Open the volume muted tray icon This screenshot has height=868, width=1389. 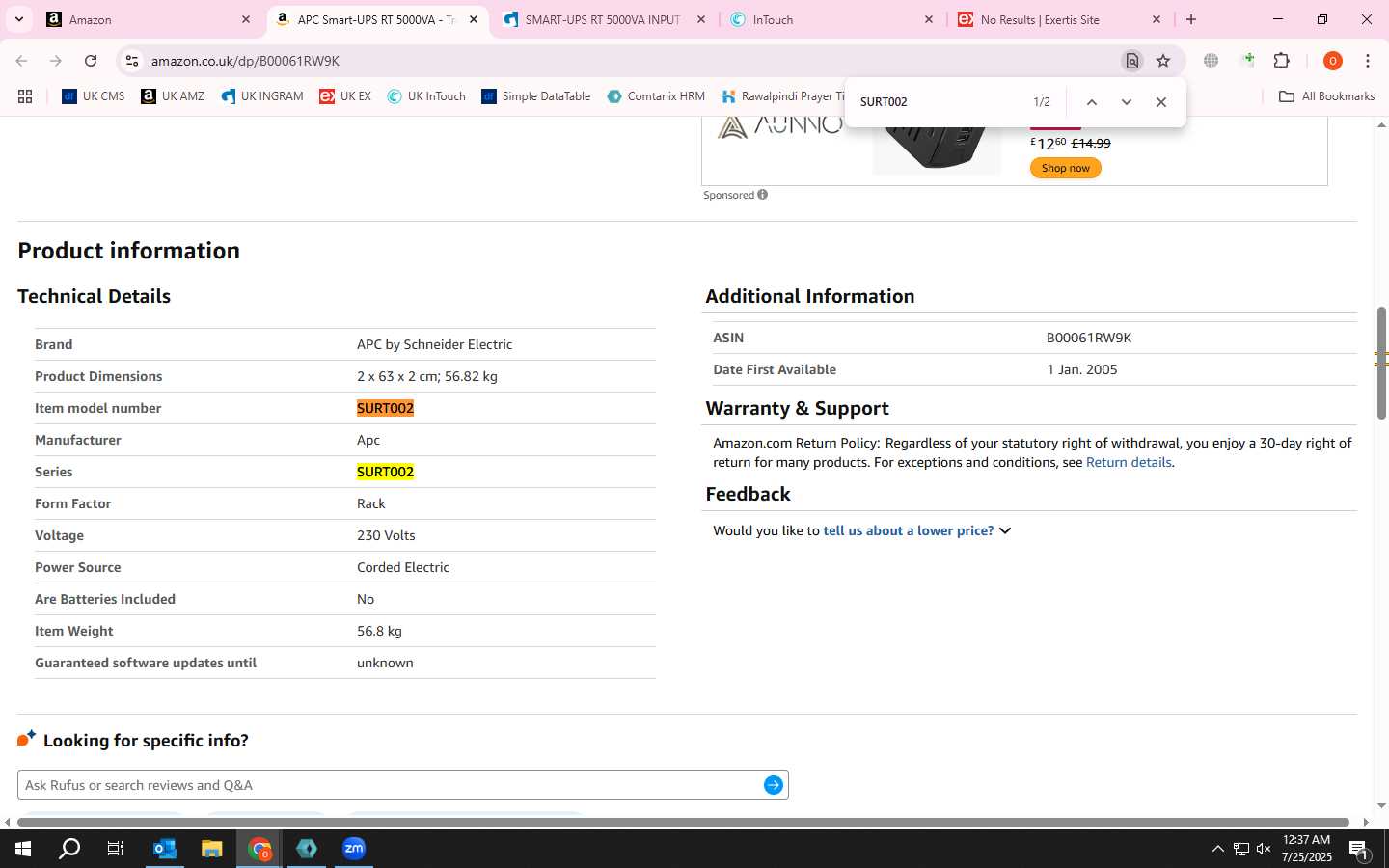(1264, 850)
